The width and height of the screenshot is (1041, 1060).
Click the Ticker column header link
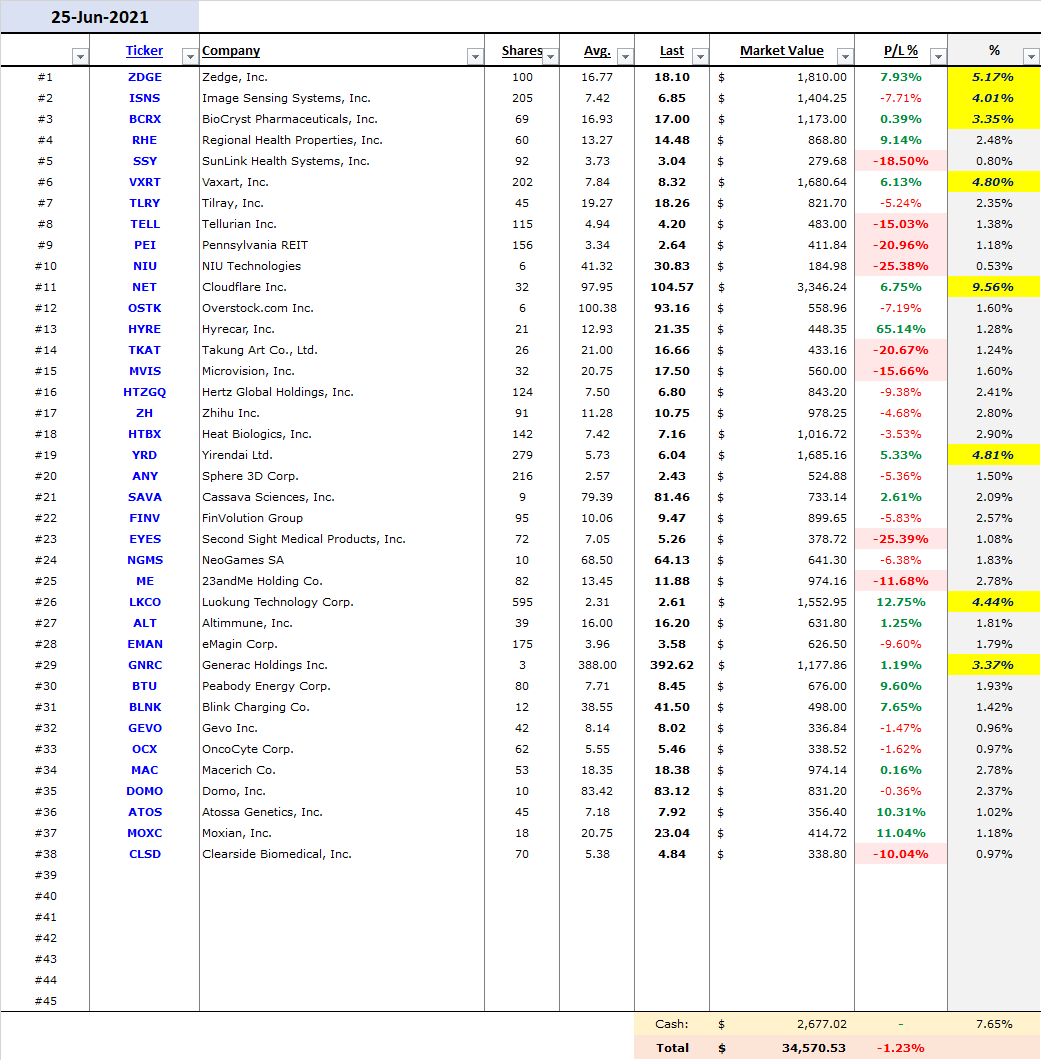coord(144,51)
